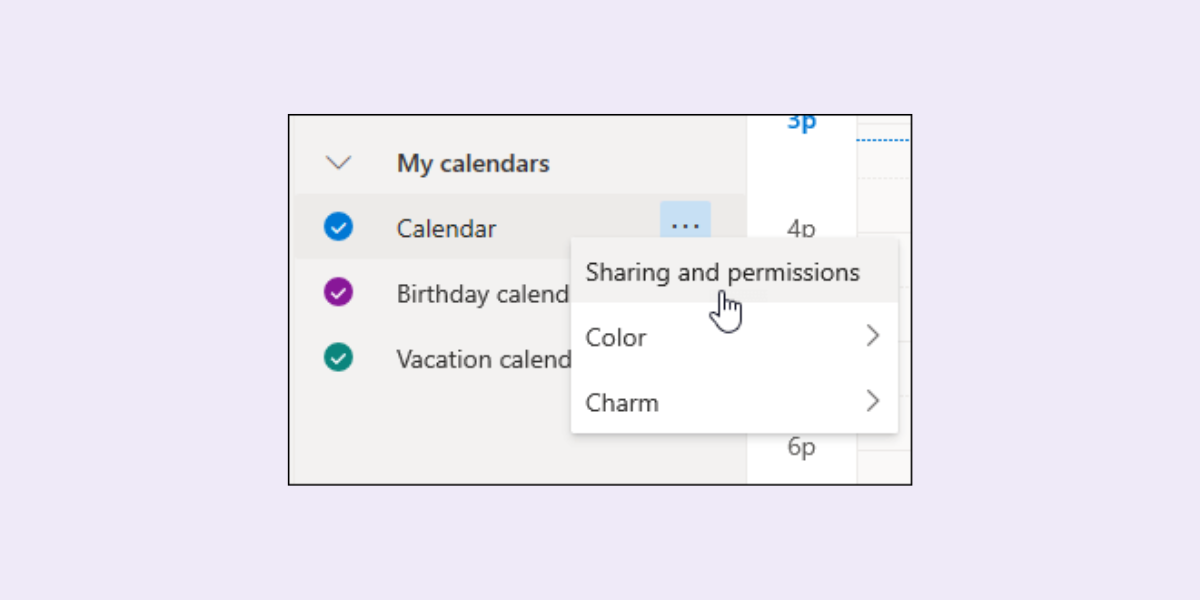Select Charm from the context menu
Image resolution: width=1200 pixels, height=600 pixels.
[x=621, y=402]
